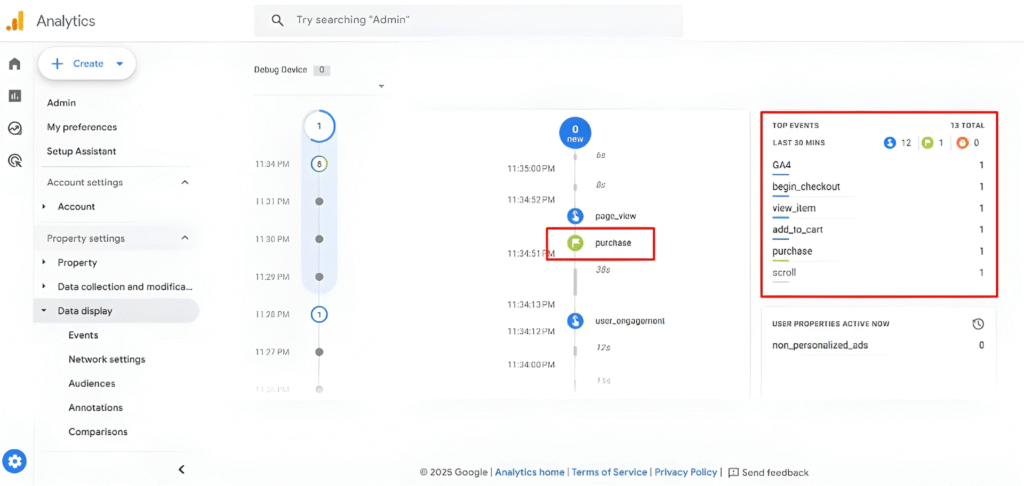Open the Terms of Service link
The width and height of the screenshot is (1024, 486).
[x=609, y=472]
